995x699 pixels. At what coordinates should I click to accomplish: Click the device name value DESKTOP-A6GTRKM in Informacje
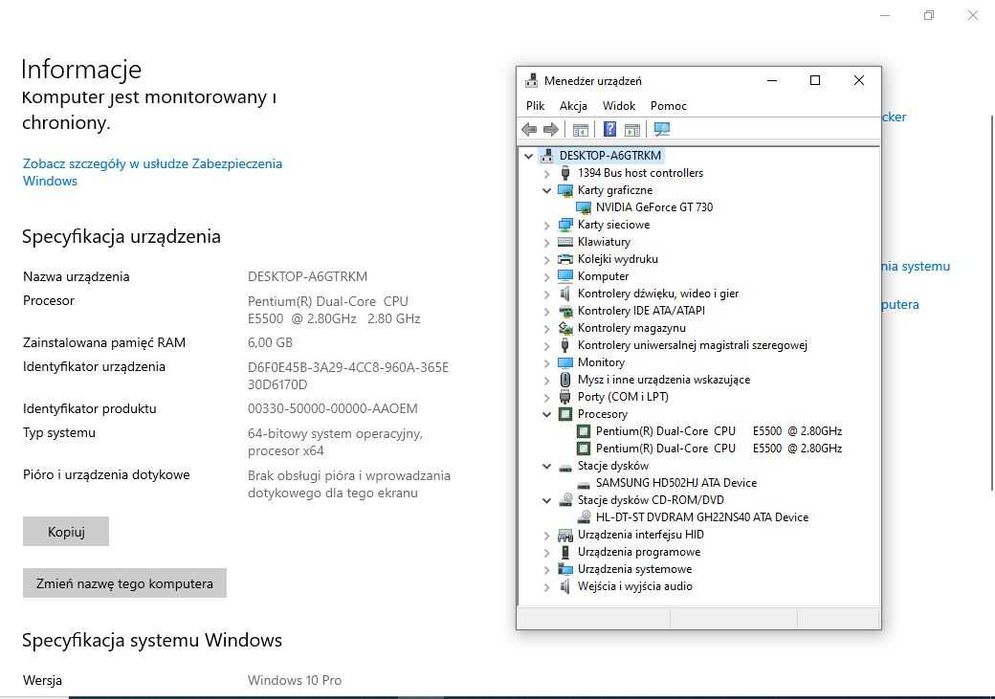click(307, 277)
